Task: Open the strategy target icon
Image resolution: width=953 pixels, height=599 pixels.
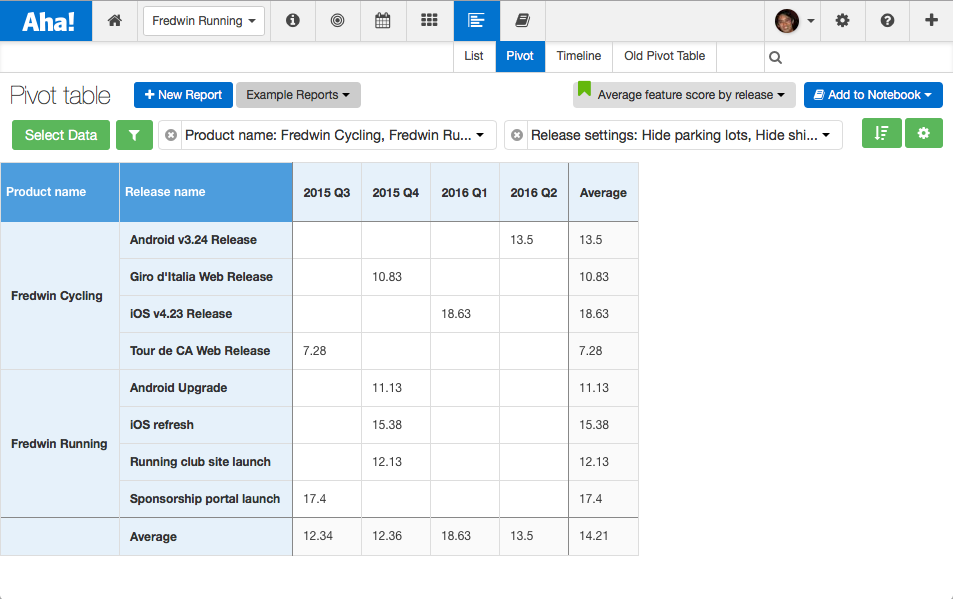Action: point(337,21)
